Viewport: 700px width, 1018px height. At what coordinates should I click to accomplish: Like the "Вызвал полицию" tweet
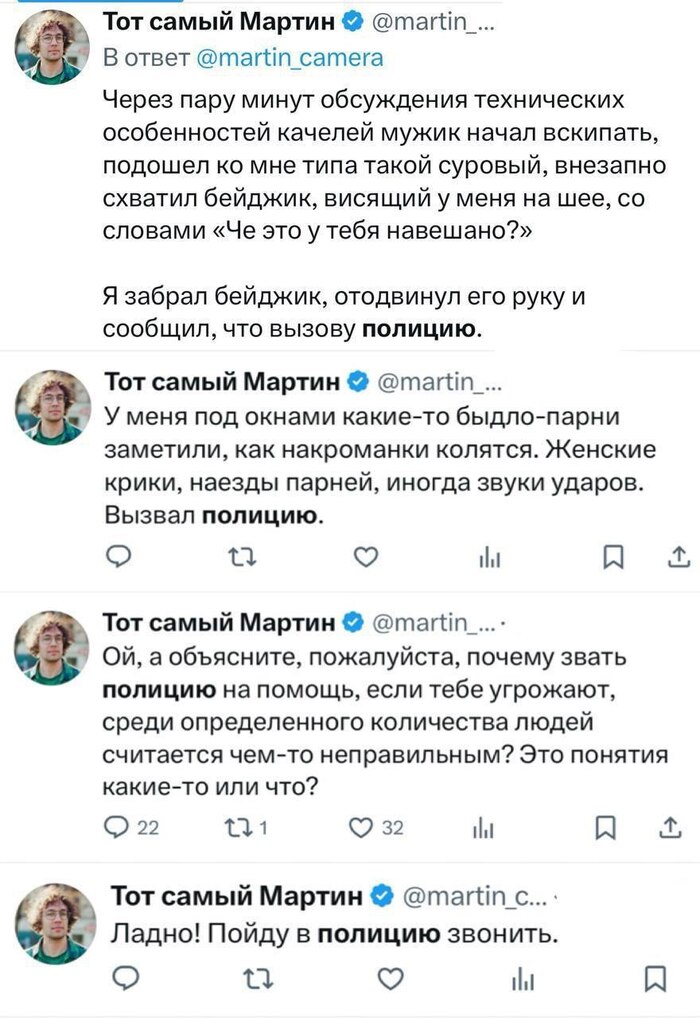pos(368,557)
